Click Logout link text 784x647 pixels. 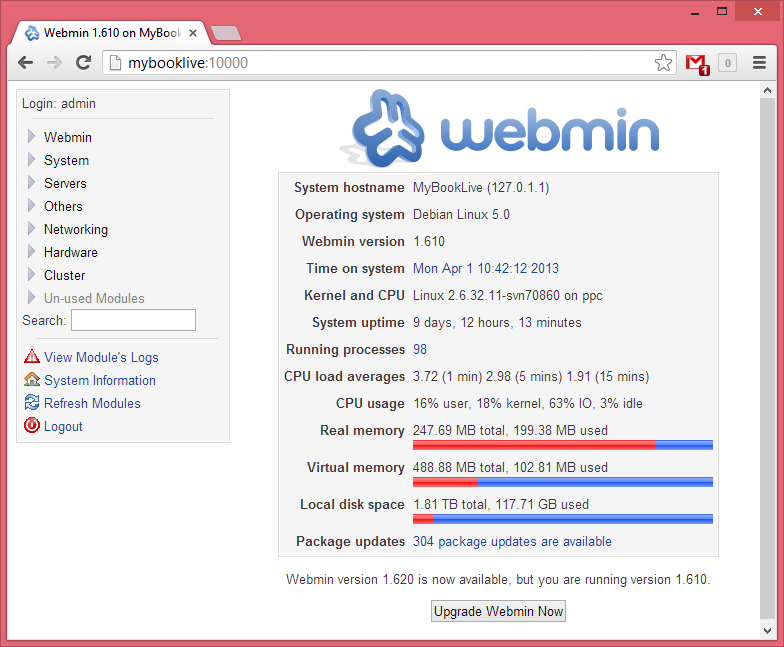click(63, 426)
